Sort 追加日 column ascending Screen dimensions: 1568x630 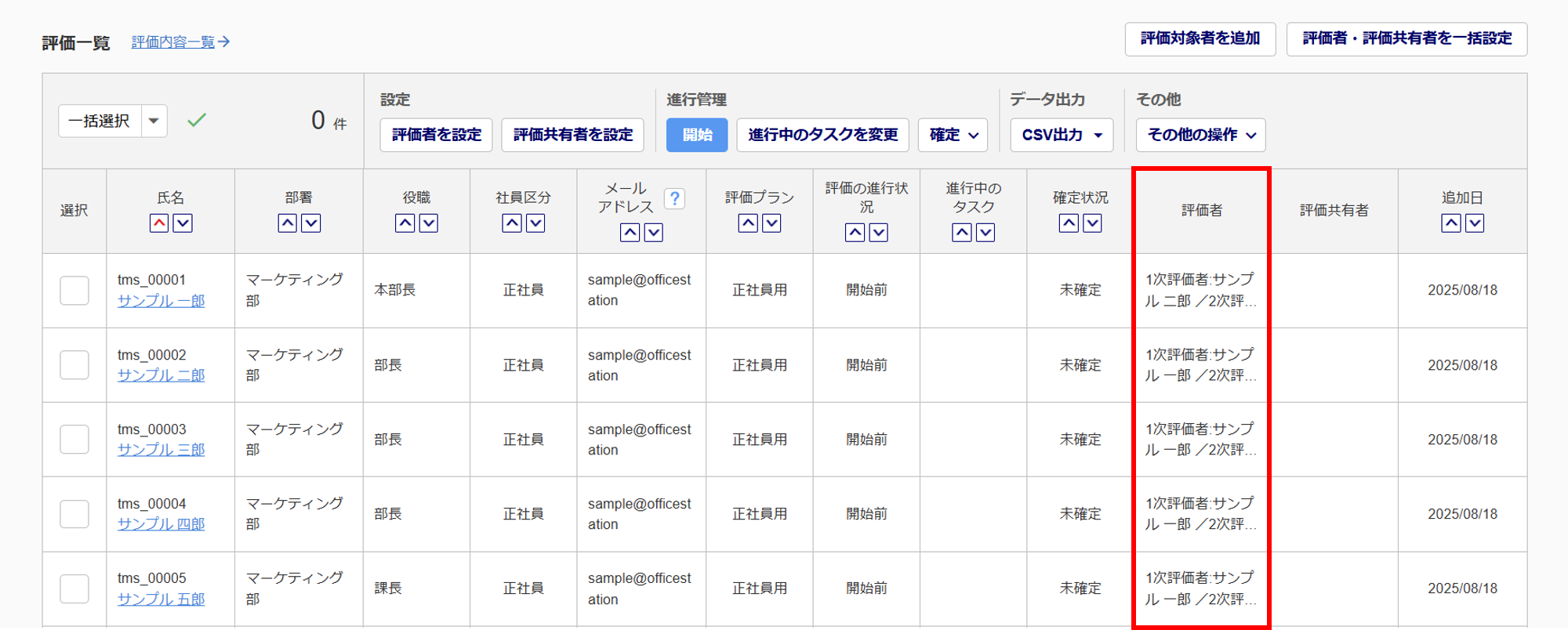coord(1451,223)
